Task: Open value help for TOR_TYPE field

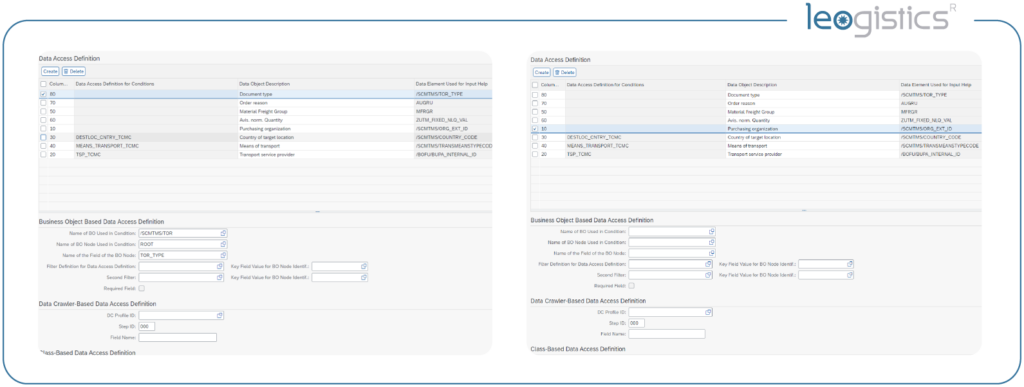Action: point(223,255)
